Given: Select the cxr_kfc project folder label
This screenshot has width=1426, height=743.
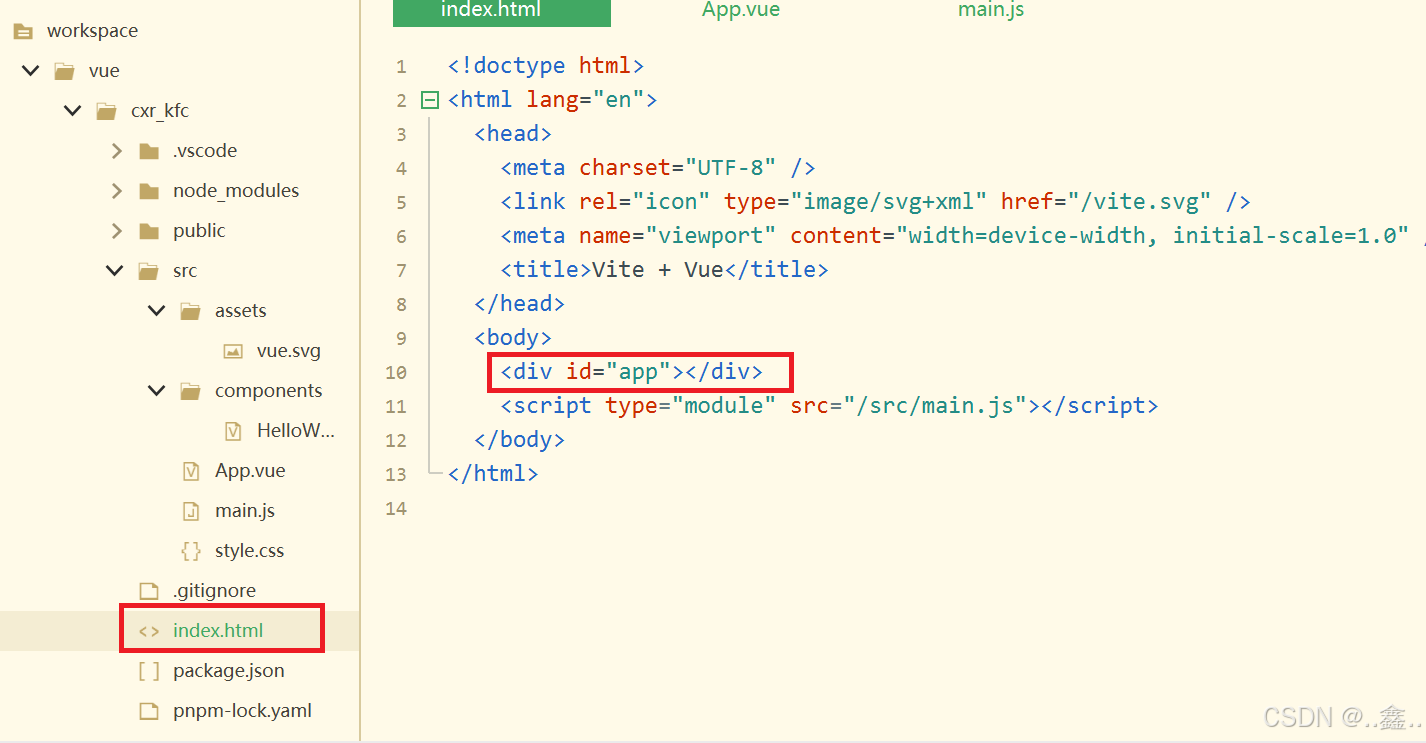Looking at the screenshot, I should click(x=160, y=111).
